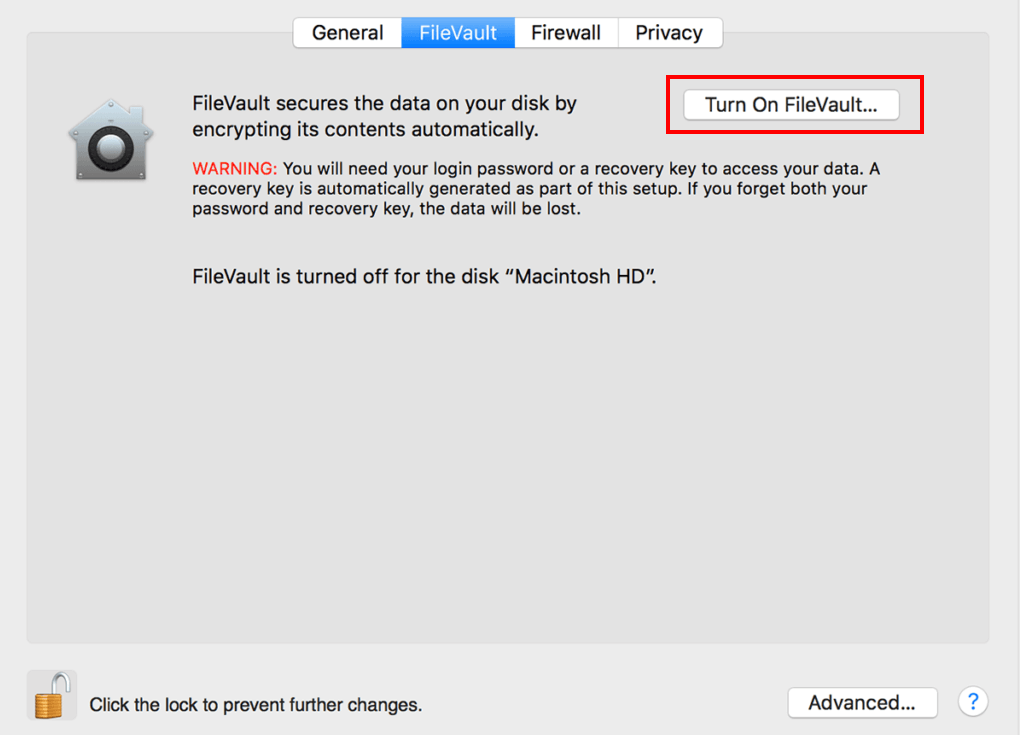Go to the Privacy tab
This screenshot has width=1020, height=735.
669,33
